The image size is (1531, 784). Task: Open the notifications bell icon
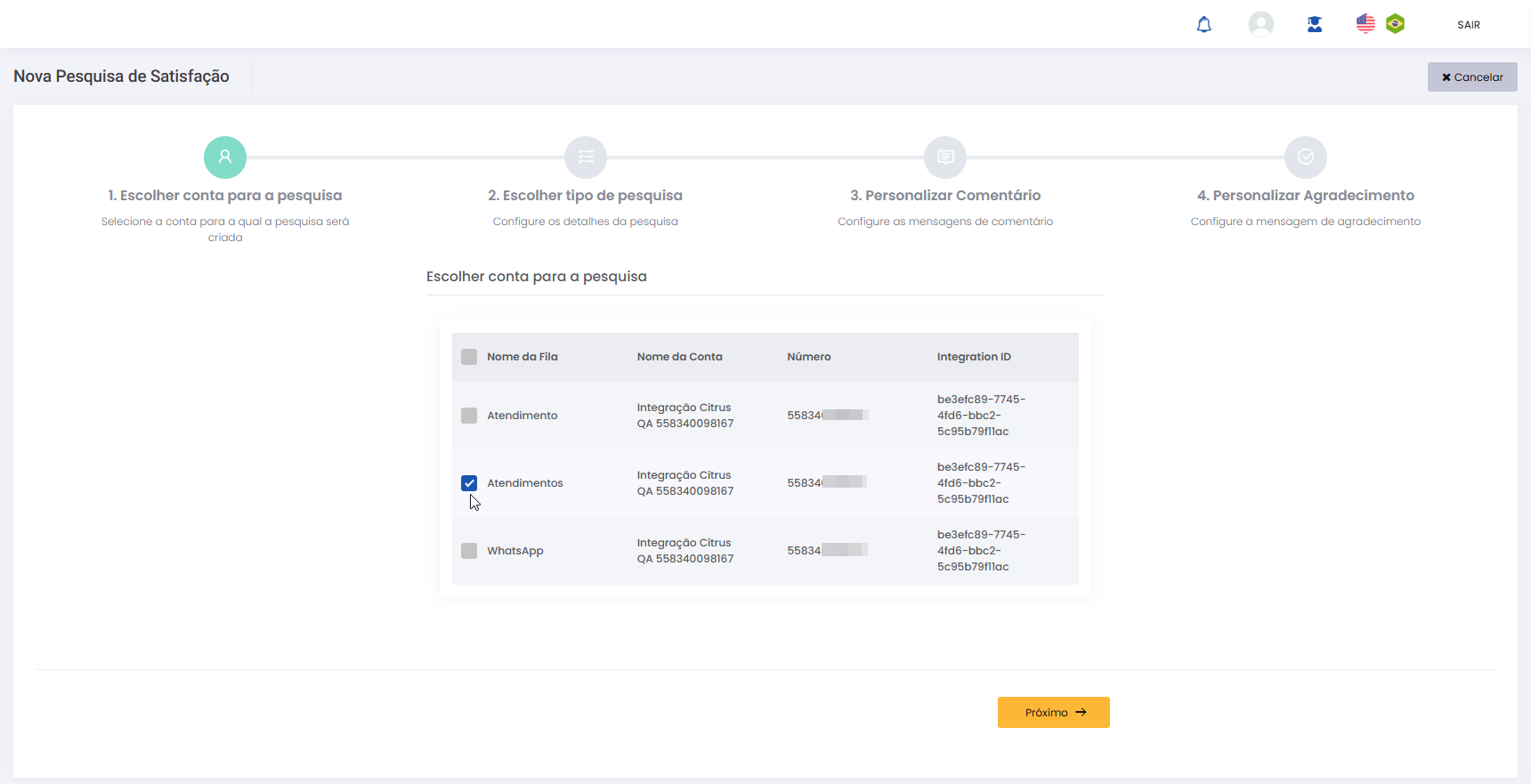pyautogui.click(x=1203, y=25)
